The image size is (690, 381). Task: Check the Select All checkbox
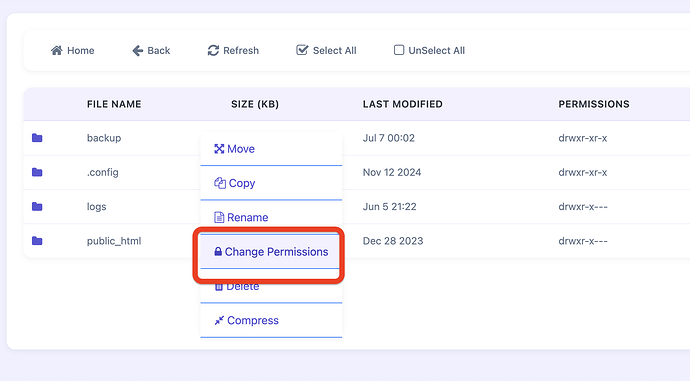tap(302, 50)
